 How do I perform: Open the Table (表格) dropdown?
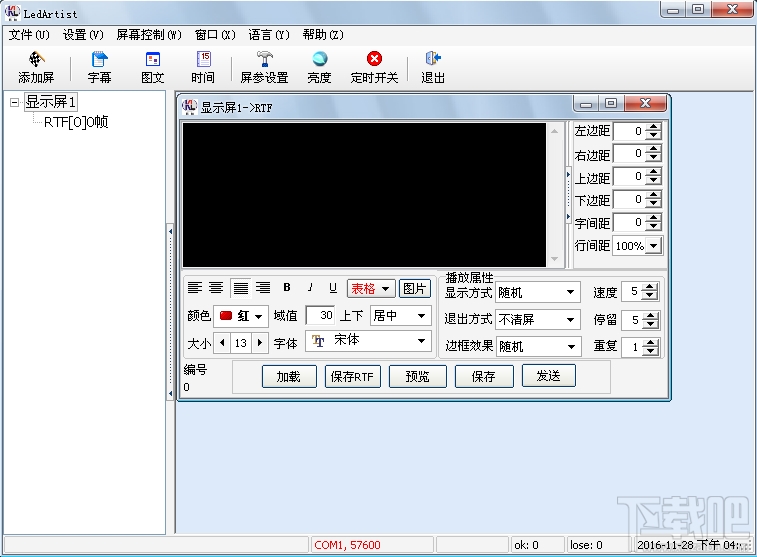[x=371, y=289]
